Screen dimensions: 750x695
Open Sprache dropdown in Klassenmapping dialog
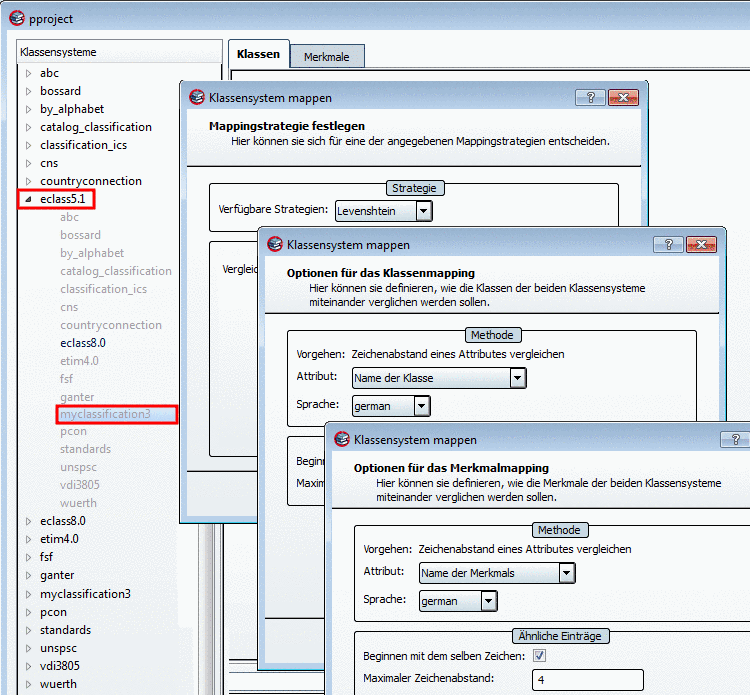pyautogui.click(x=421, y=406)
